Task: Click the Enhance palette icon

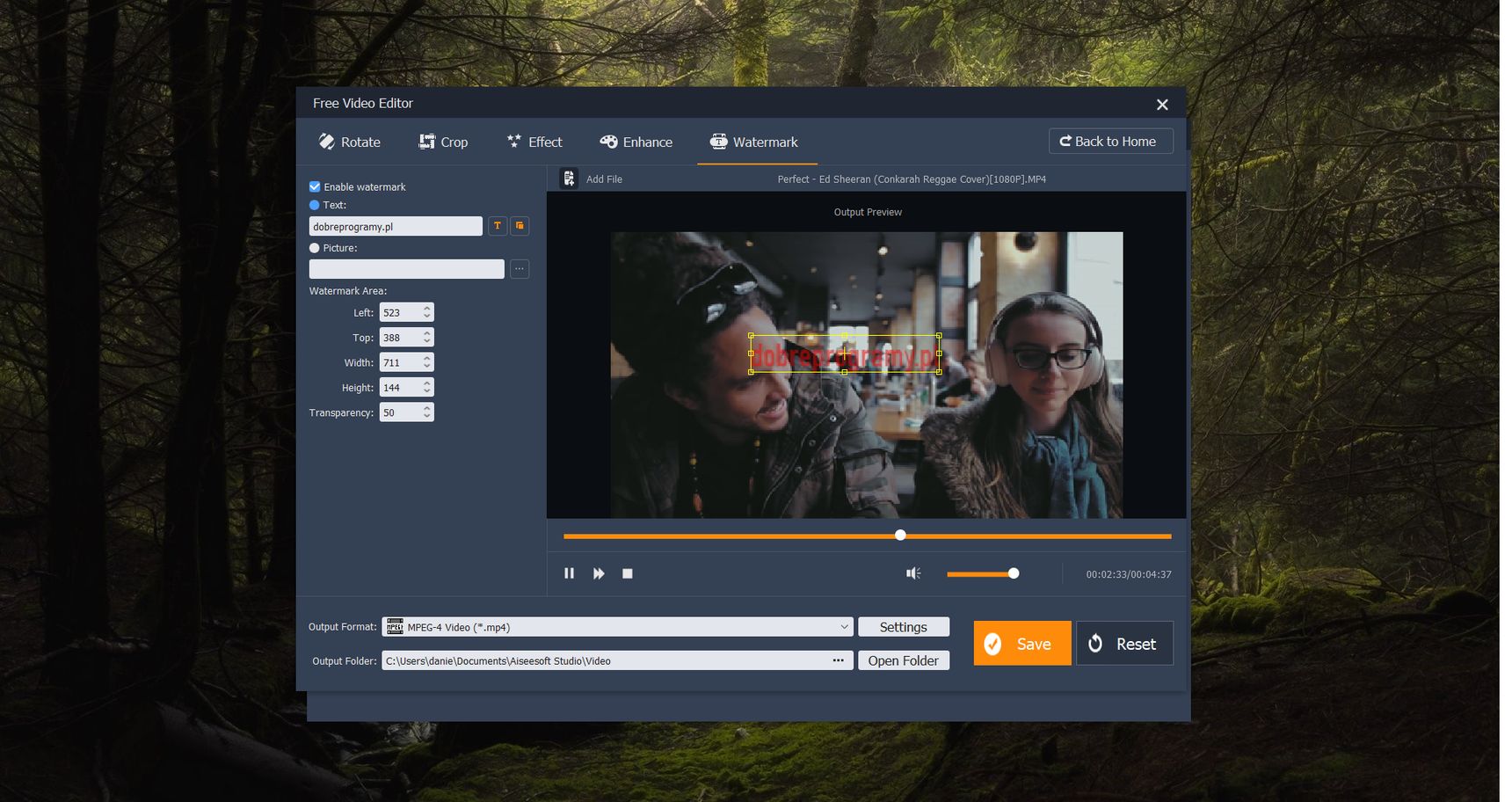Action: pos(608,142)
